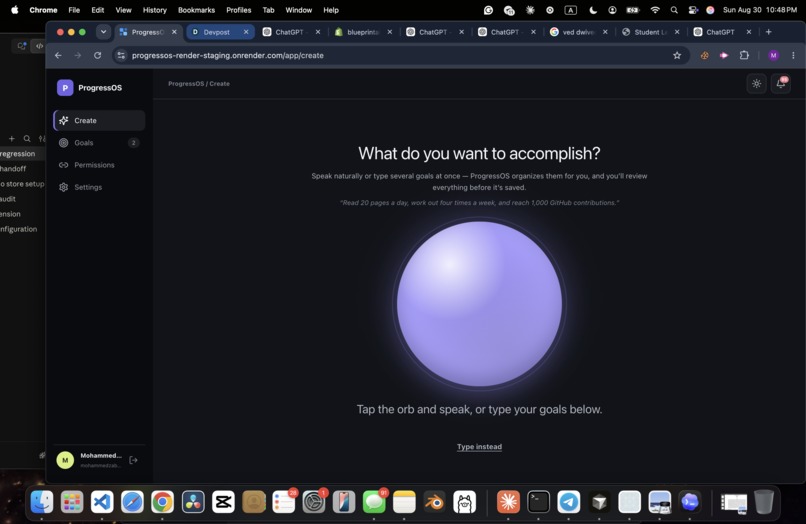Viewport: 806px width, 524px height.
Task: Open Telegram from the dock
Action: pyautogui.click(x=569, y=502)
